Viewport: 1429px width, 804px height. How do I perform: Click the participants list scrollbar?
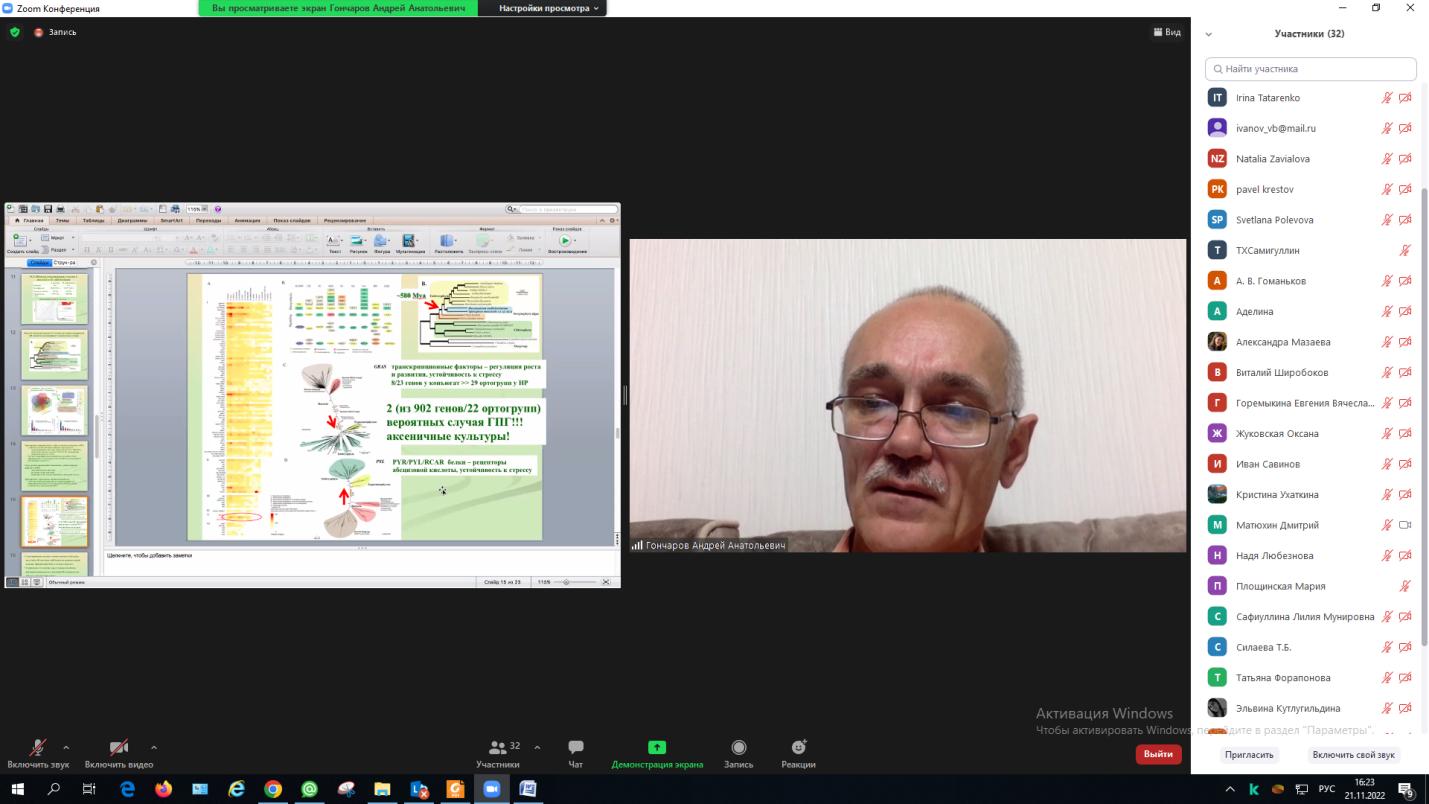tap(1424, 300)
